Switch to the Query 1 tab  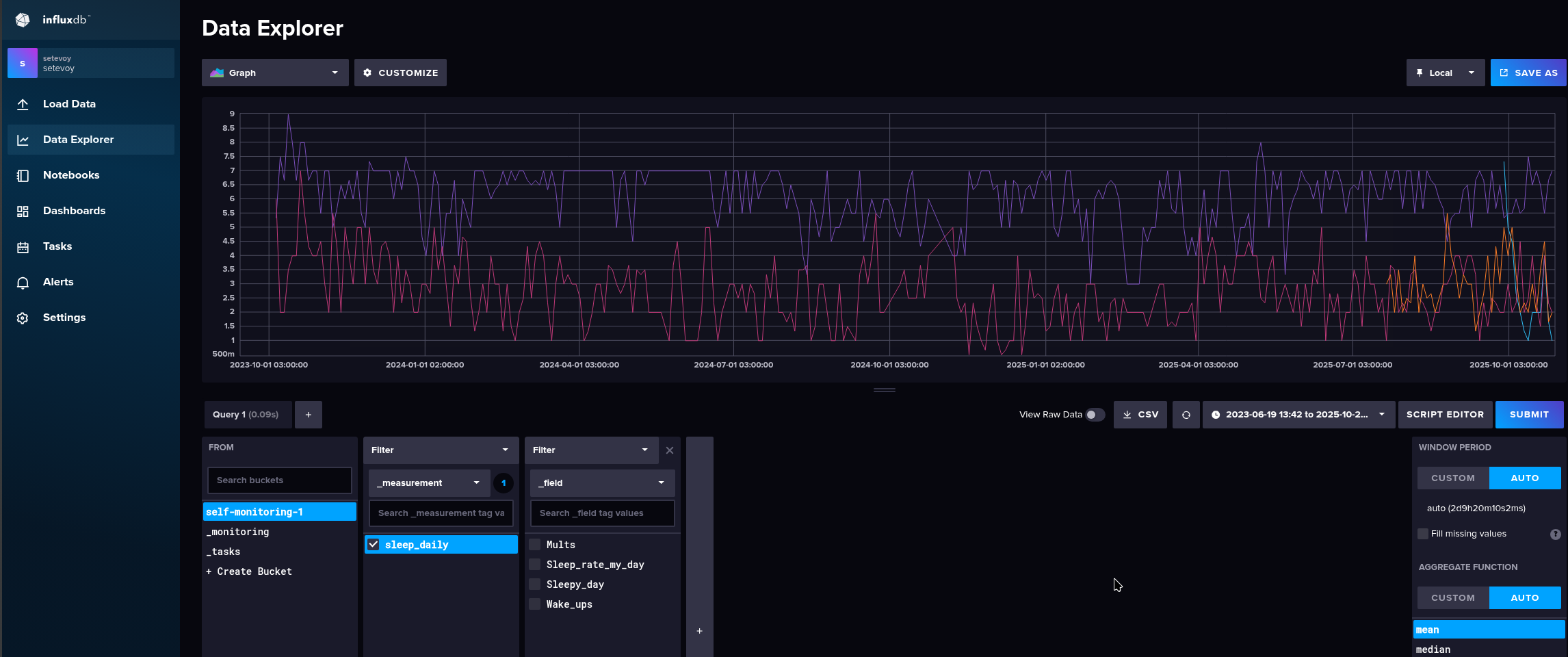pyautogui.click(x=246, y=414)
